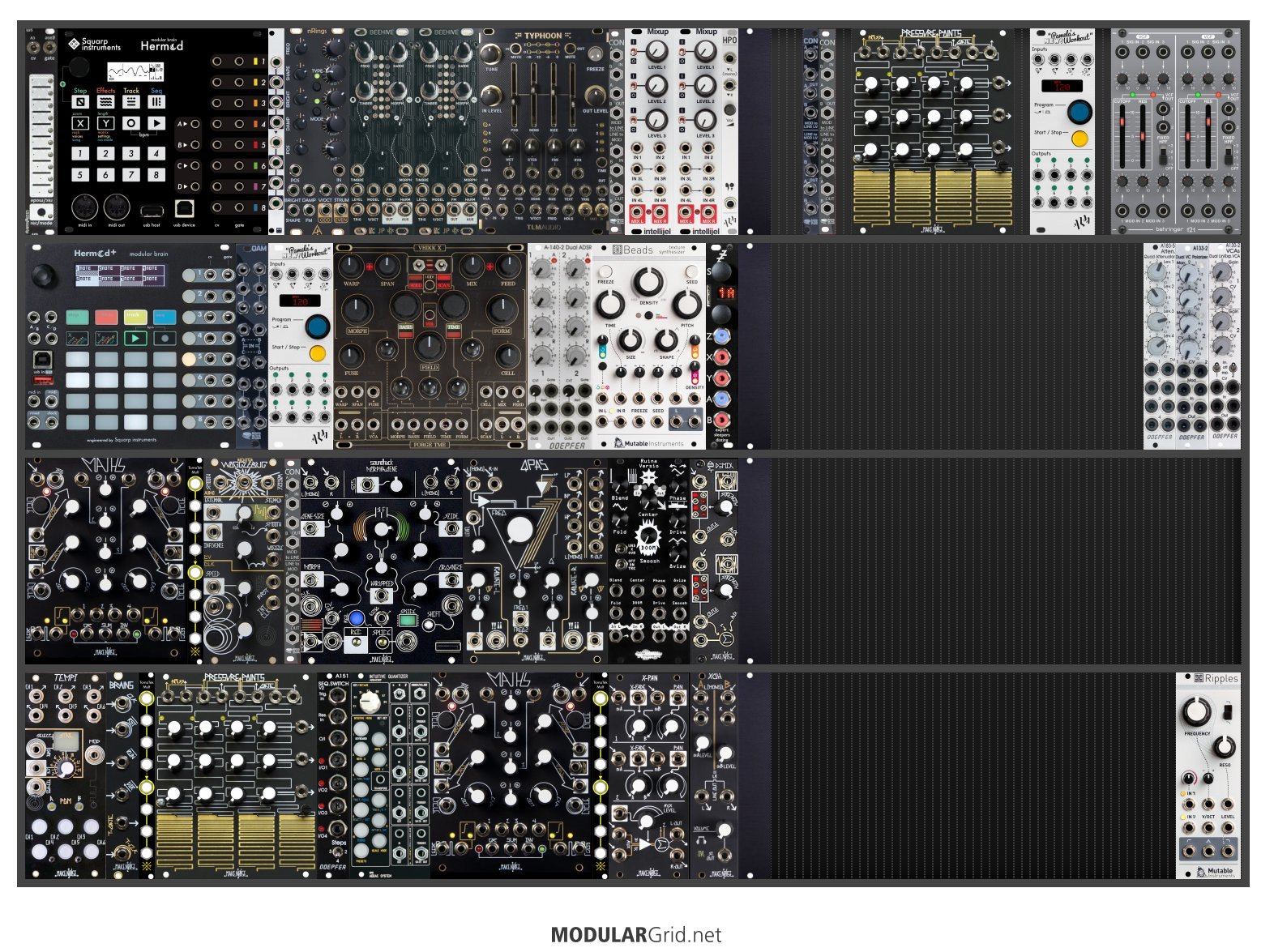Click the midi in connector on Hermod
Viewport: 1274px width, 952px height.
(x=85, y=207)
